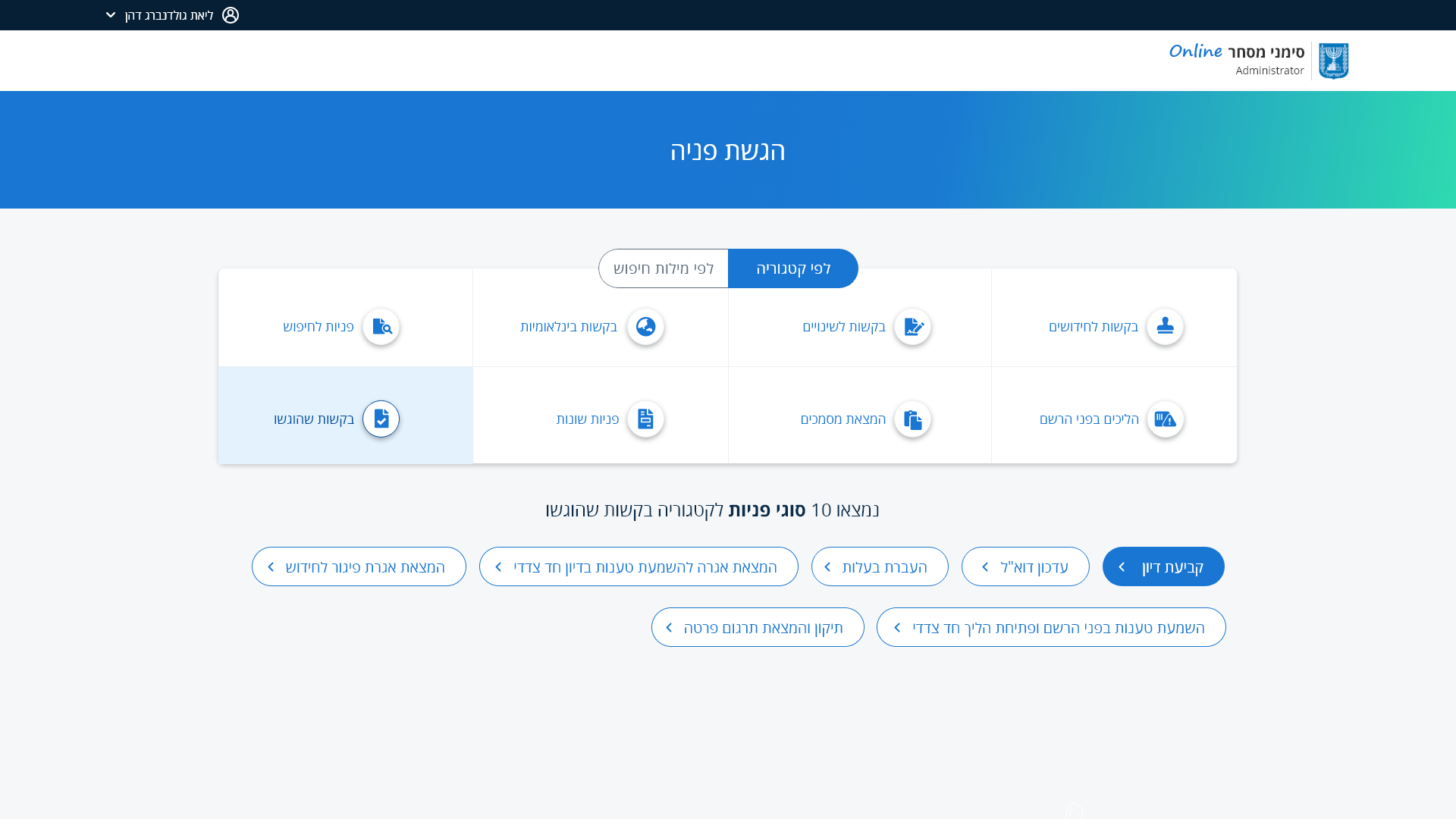The height and width of the screenshot is (819, 1456).
Task: Open השמעת טענות בפני הרשם request
Action: (x=1051, y=628)
